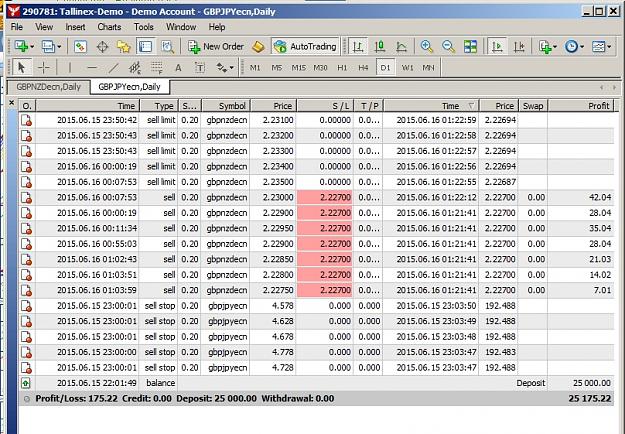Viewport: 625px width, 434px height.
Task: Select the crosshair tool
Action: 43,68
